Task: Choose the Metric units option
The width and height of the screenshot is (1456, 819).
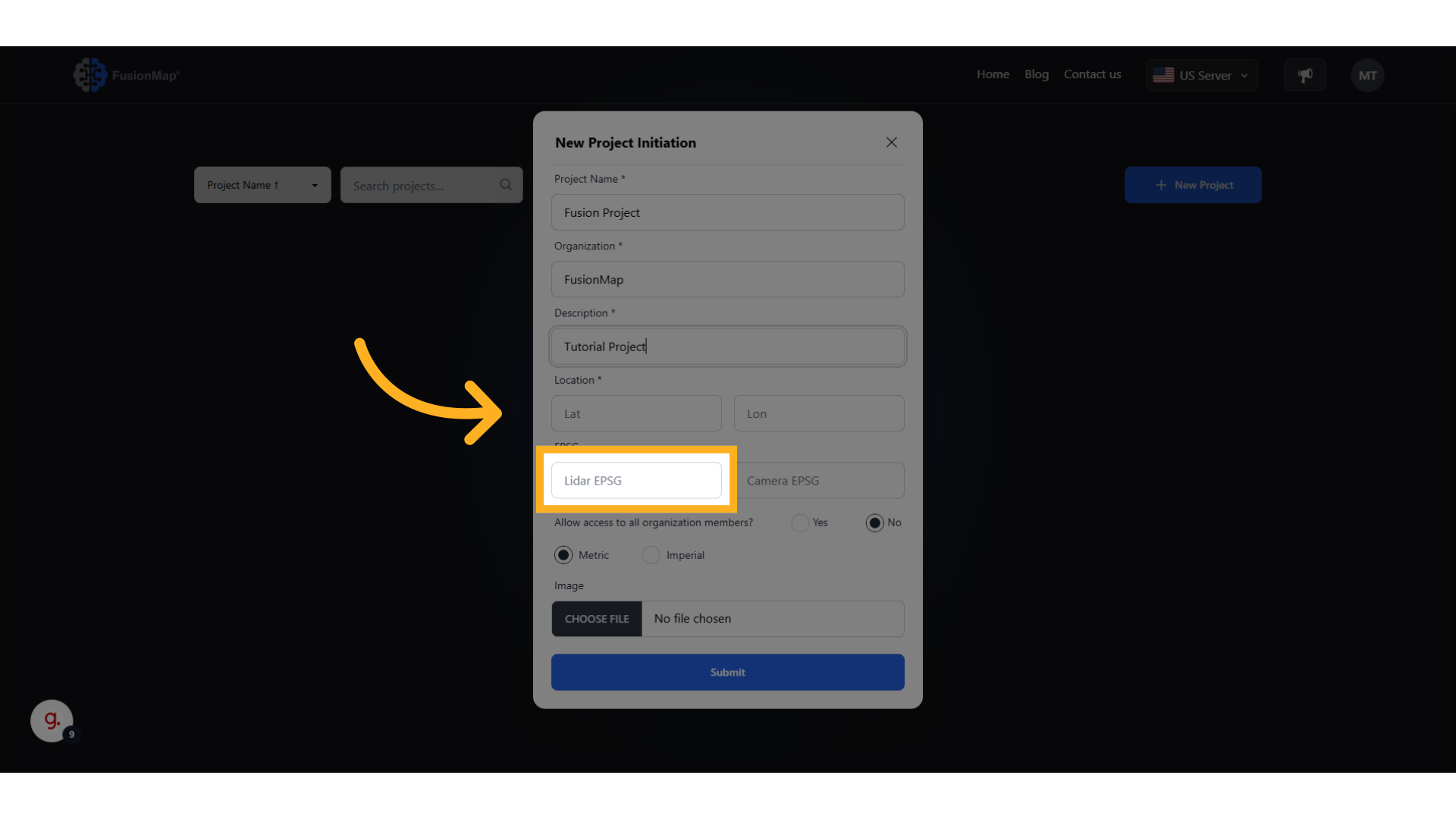Action: coord(563,555)
